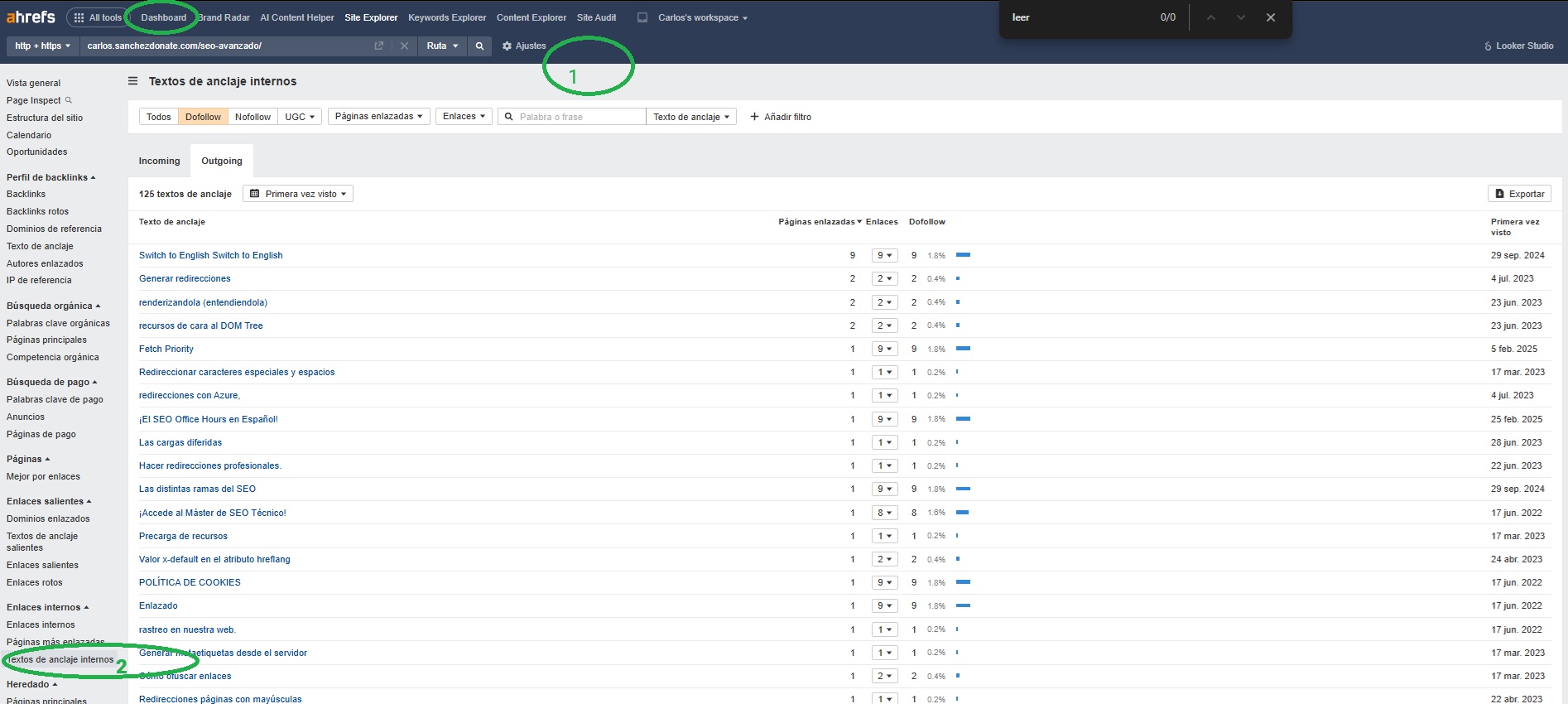The width and height of the screenshot is (1568, 704).
Task: Open UGC filter dropdown
Action: tap(300, 117)
